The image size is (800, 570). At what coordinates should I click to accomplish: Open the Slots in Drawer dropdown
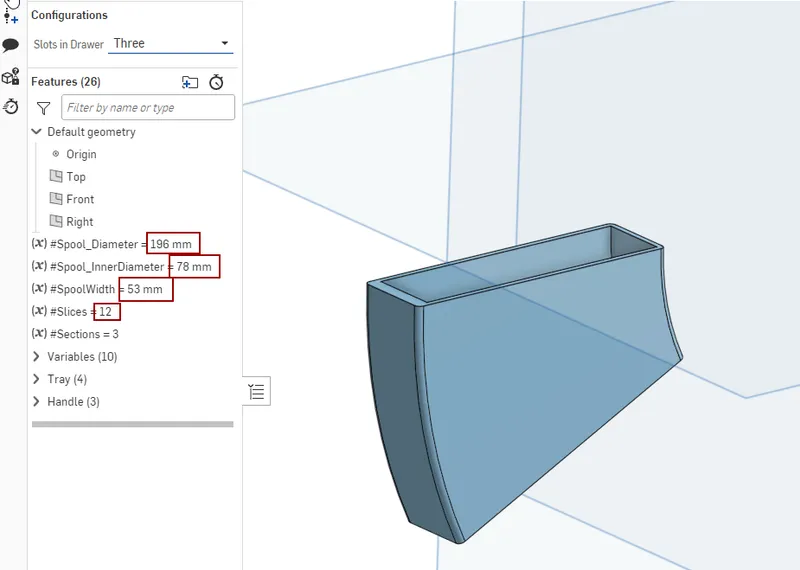click(x=170, y=43)
